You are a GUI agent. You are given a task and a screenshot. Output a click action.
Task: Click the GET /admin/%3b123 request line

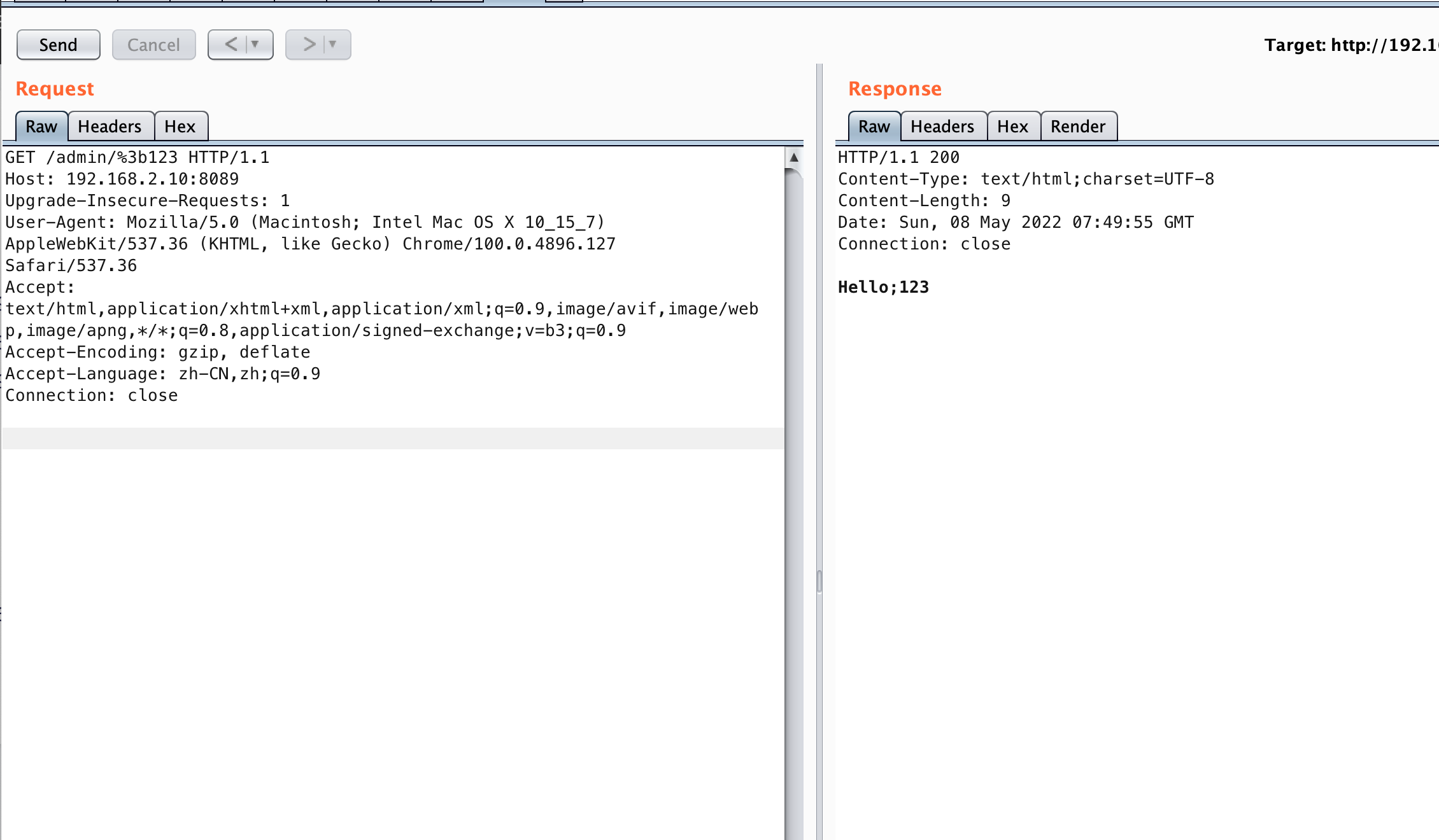138,157
